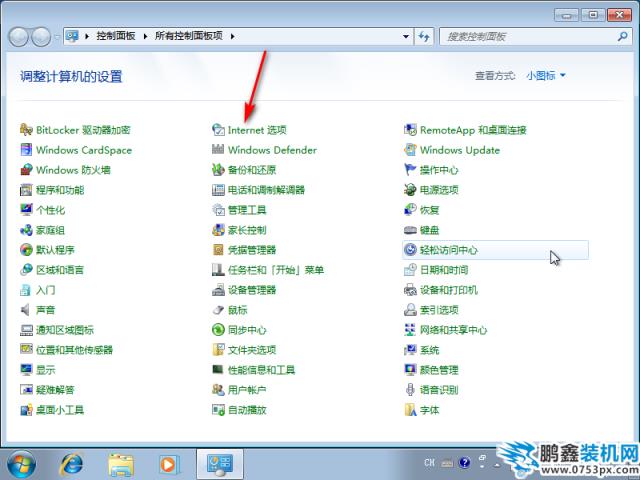This screenshot has width=640, height=480.
Task: Open the 小图标 view mode dropdown
Action: [x=546, y=76]
